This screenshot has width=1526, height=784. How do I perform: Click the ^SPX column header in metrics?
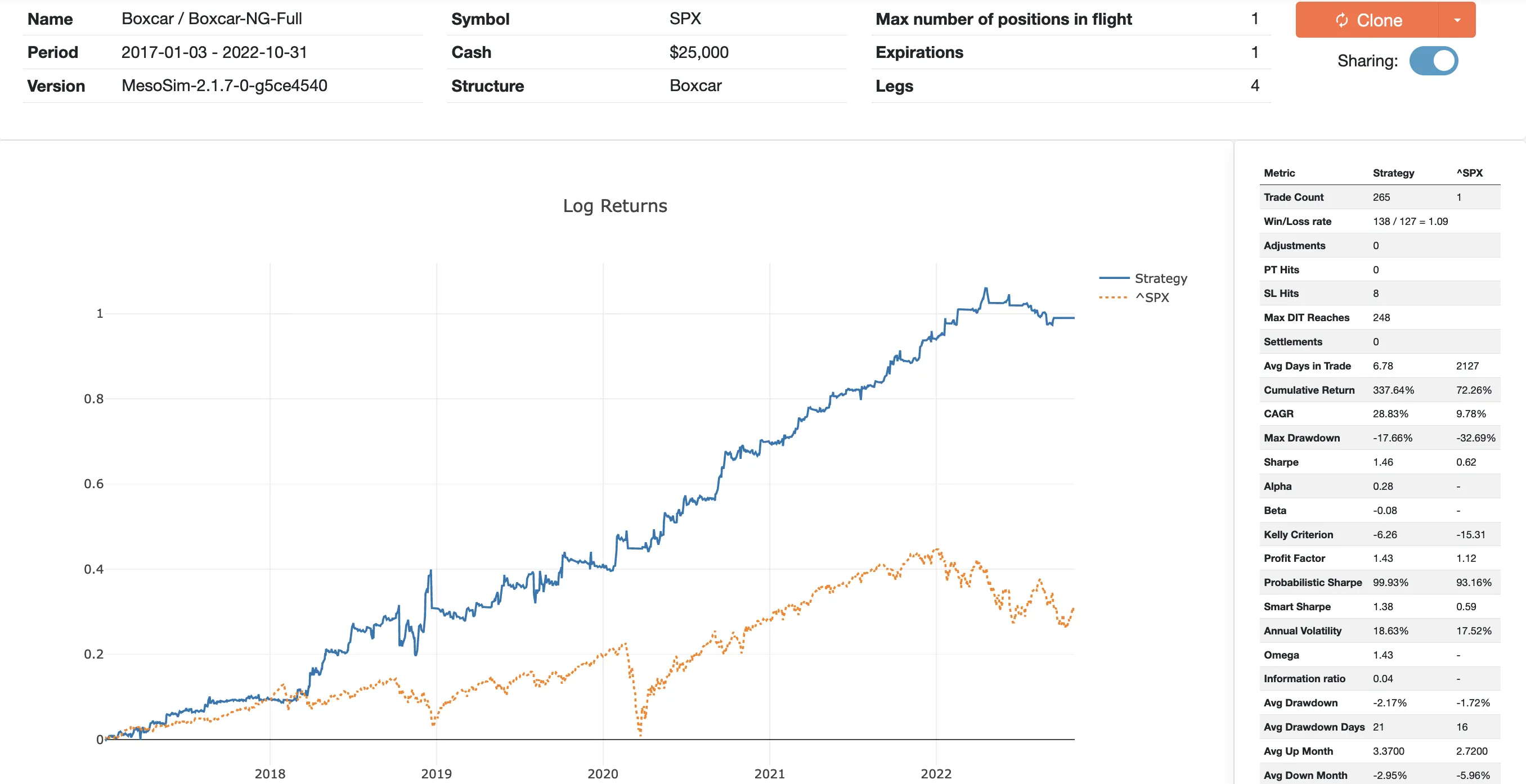coord(1469,173)
